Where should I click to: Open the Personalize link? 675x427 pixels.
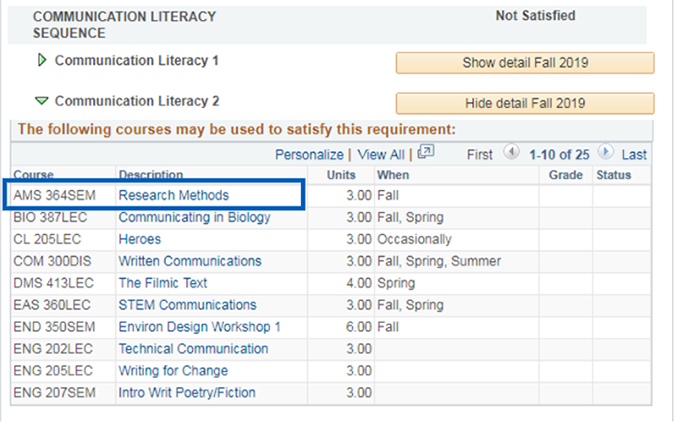tap(309, 155)
